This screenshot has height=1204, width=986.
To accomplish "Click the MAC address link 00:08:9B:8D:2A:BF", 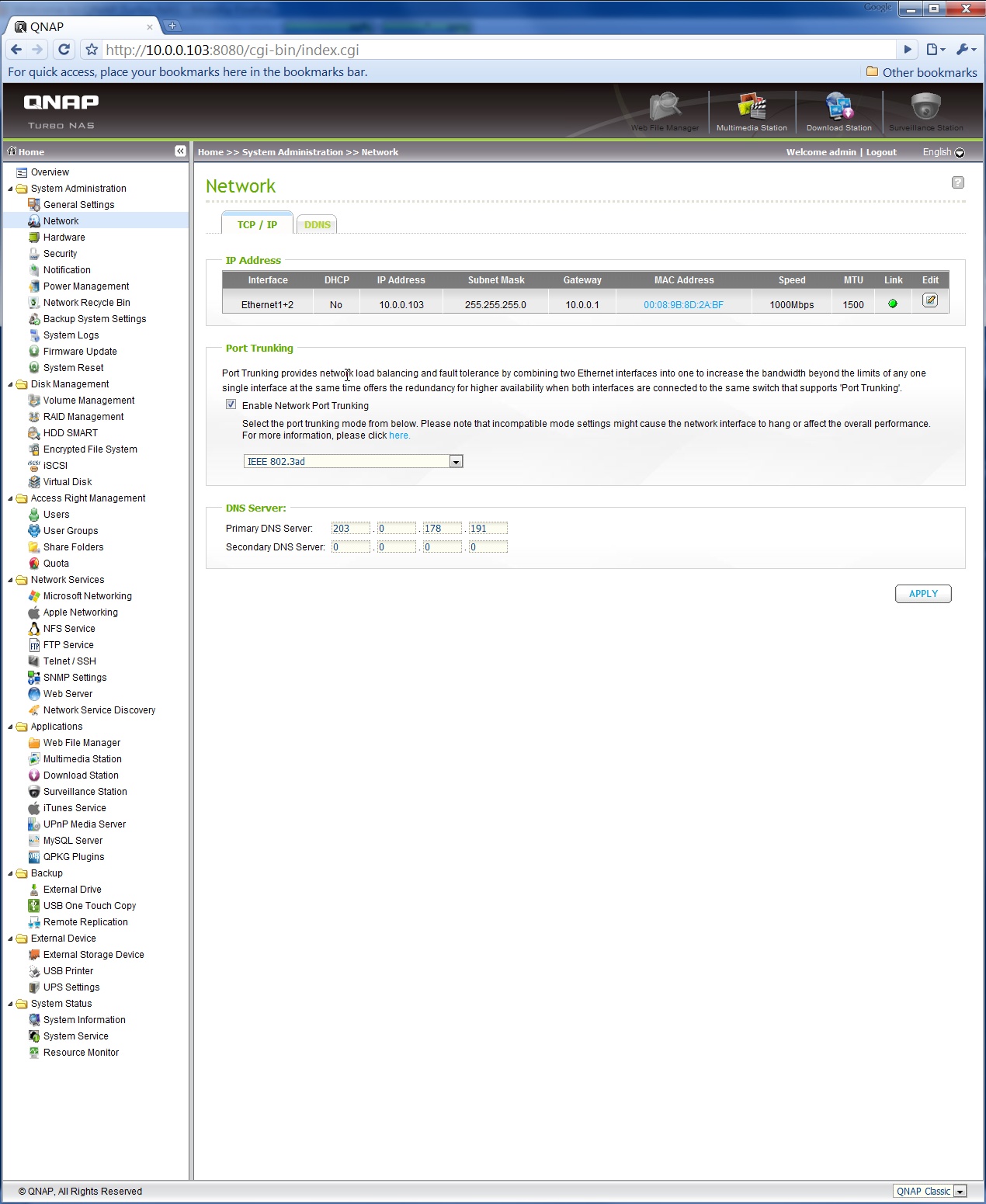I will point(683,305).
